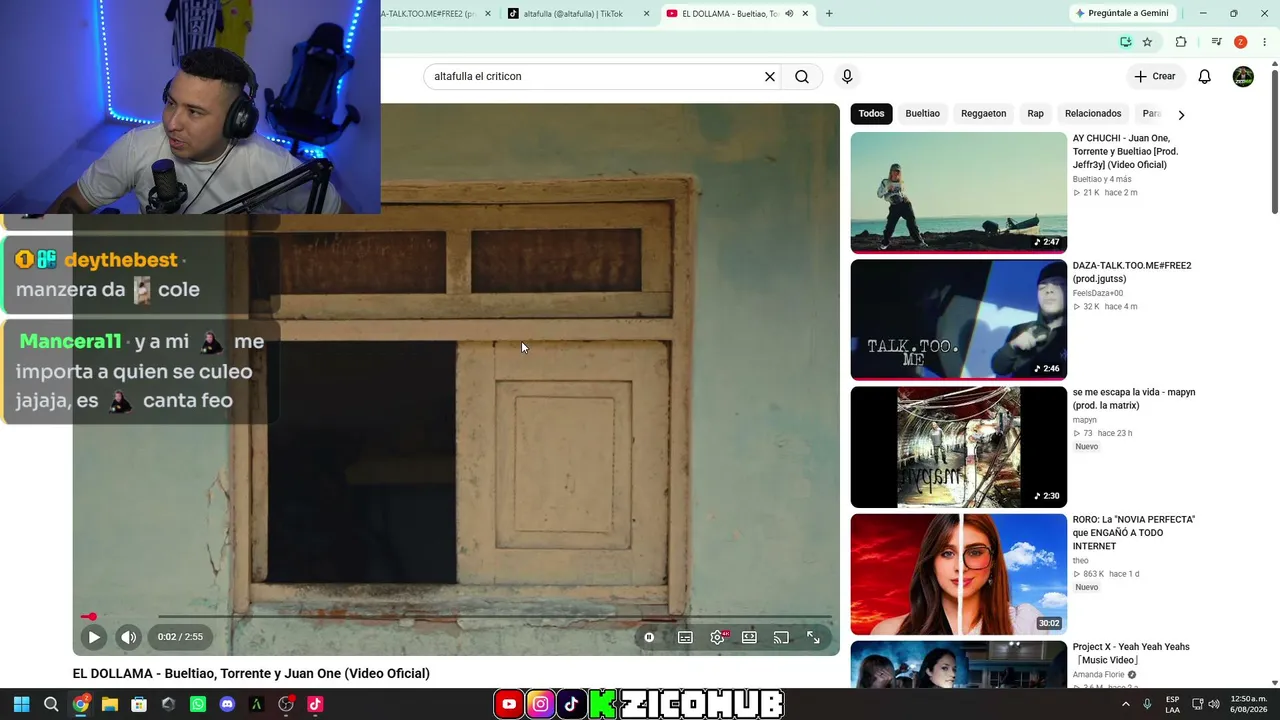
Task: Switch the player to theater mode
Action: [x=749, y=637]
